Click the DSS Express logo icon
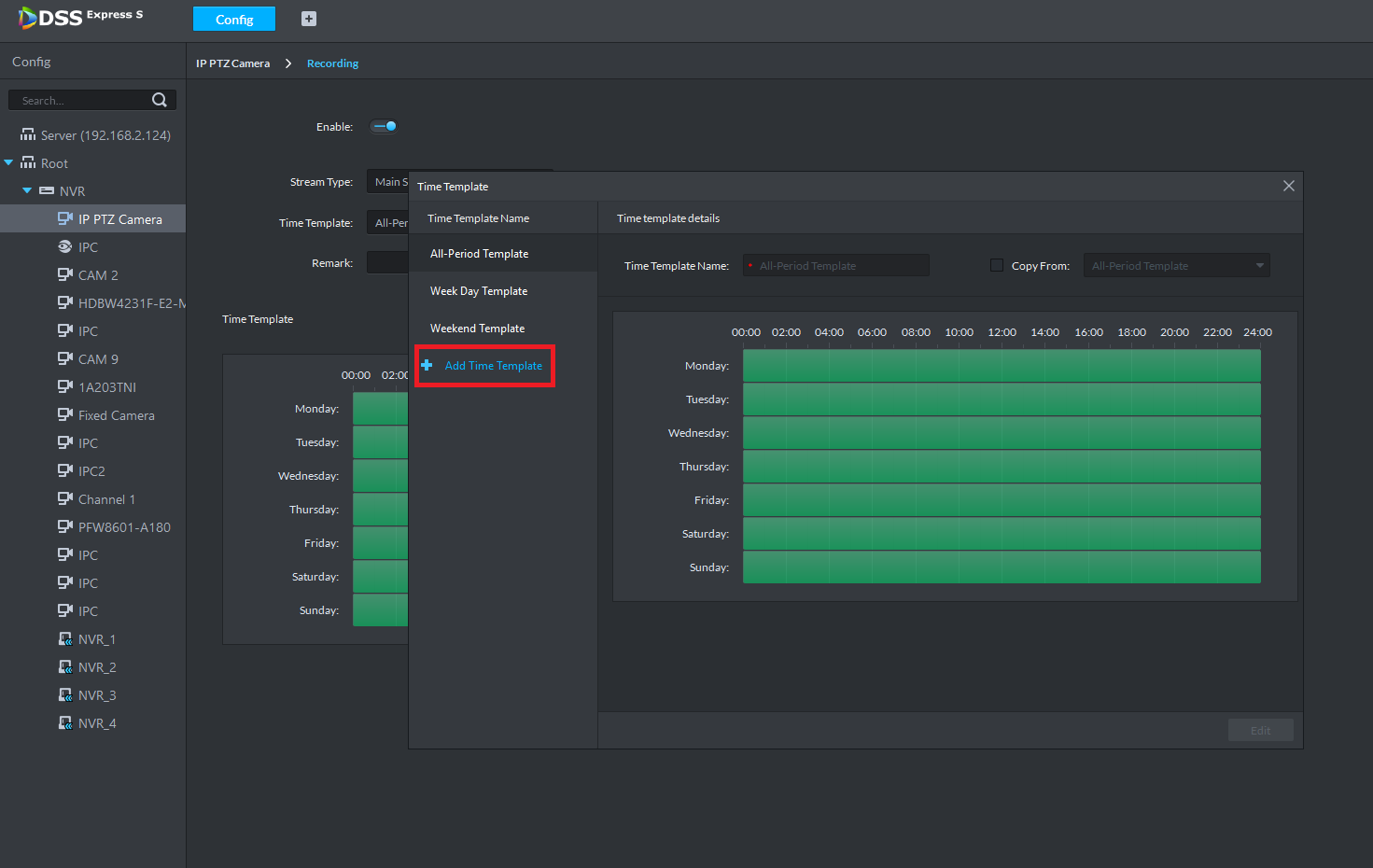1373x868 pixels. [x=27, y=18]
